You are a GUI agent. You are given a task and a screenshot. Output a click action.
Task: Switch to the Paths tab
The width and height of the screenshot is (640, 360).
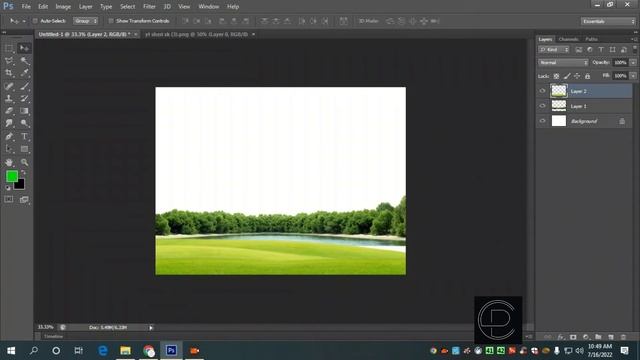pyautogui.click(x=591, y=39)
